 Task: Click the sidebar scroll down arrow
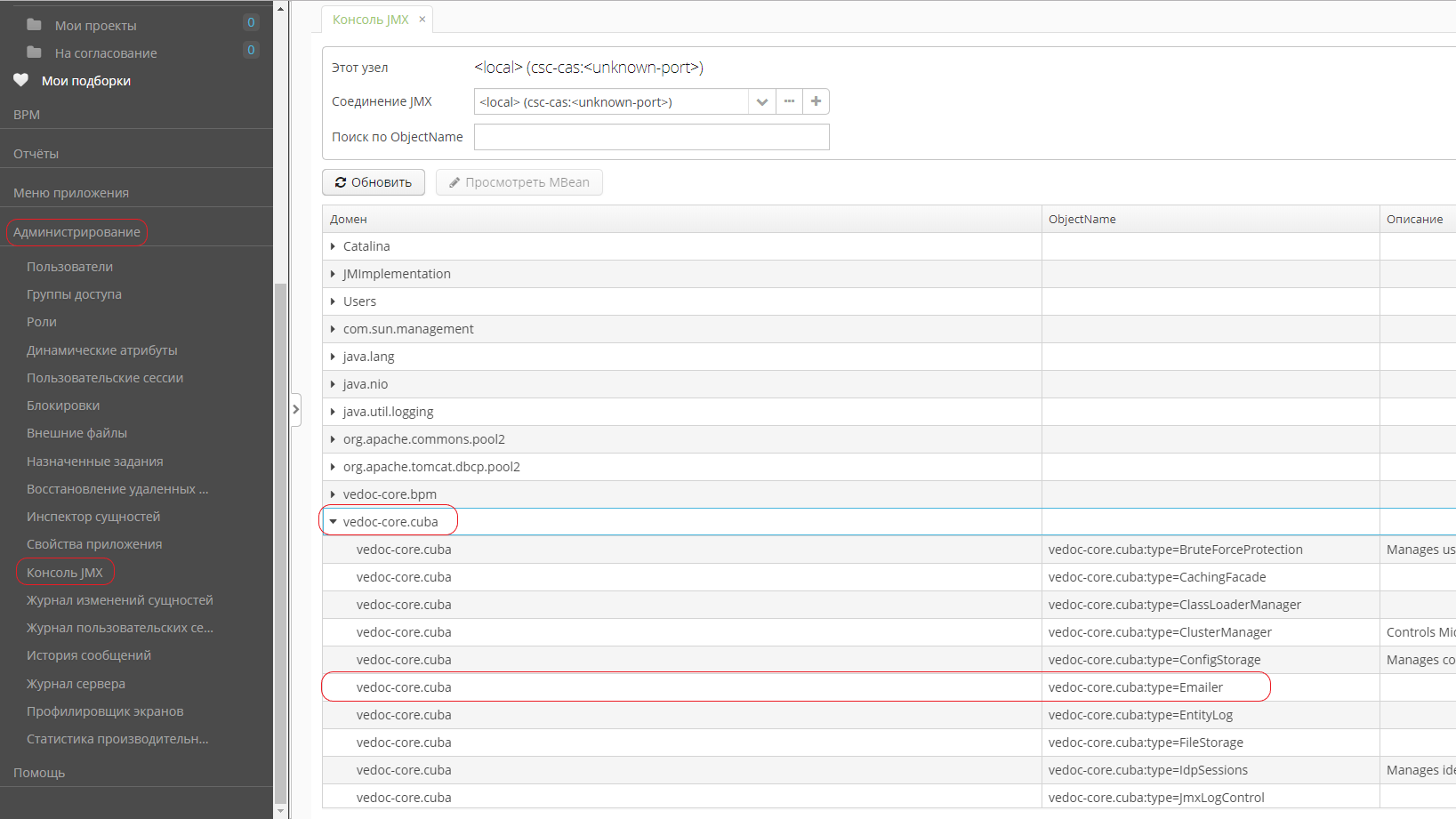pos(281,811)
